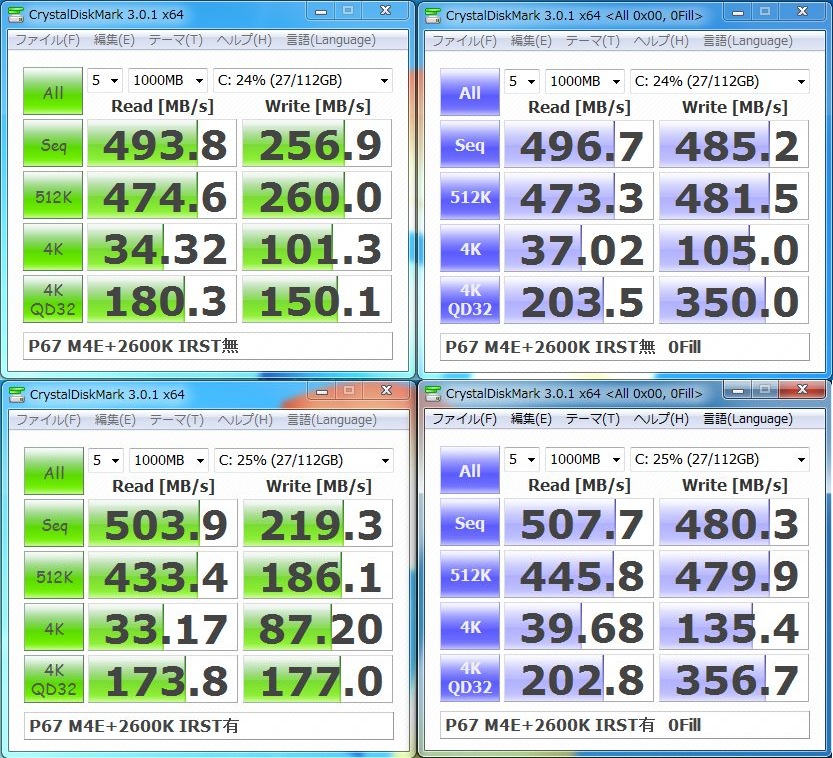The height and width of the screenshot is (758, 833).
Task: Open the C: 24% drive dropdown in the top-left window
Action: tap(303, 81)
